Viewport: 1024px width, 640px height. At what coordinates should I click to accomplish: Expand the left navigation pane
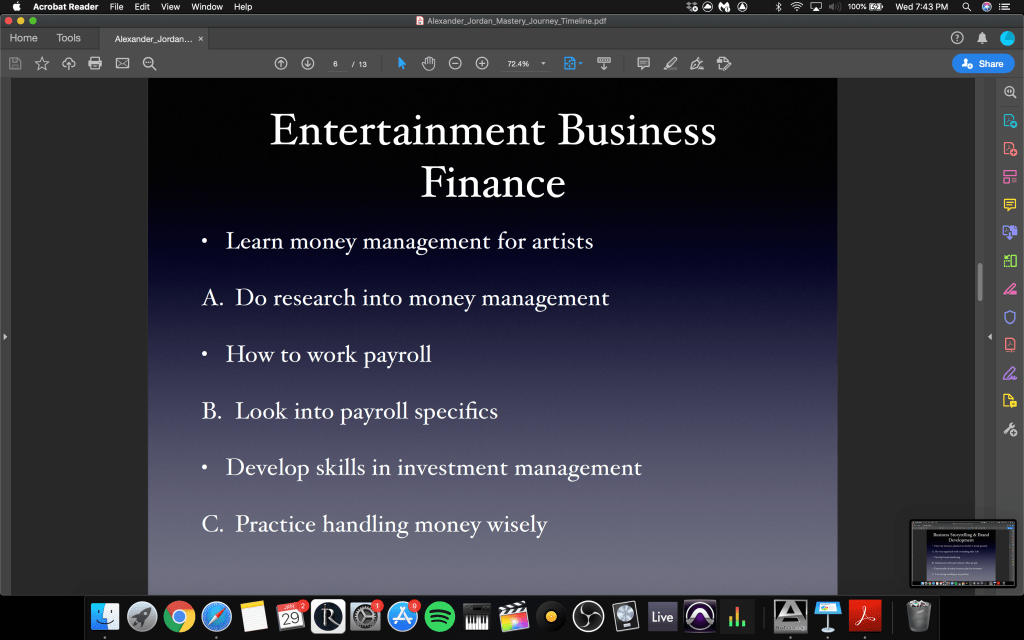(5, 337)
